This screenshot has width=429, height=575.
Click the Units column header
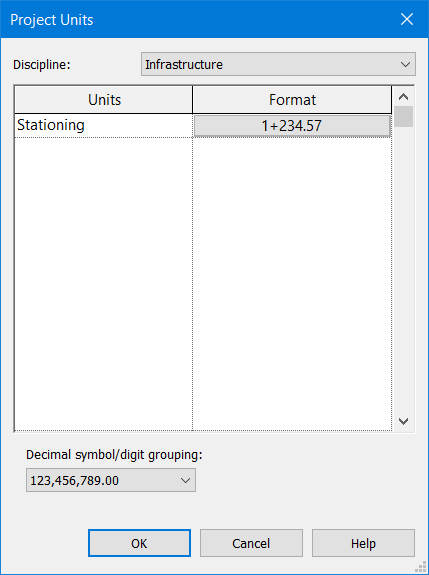(x=104, y=100)
